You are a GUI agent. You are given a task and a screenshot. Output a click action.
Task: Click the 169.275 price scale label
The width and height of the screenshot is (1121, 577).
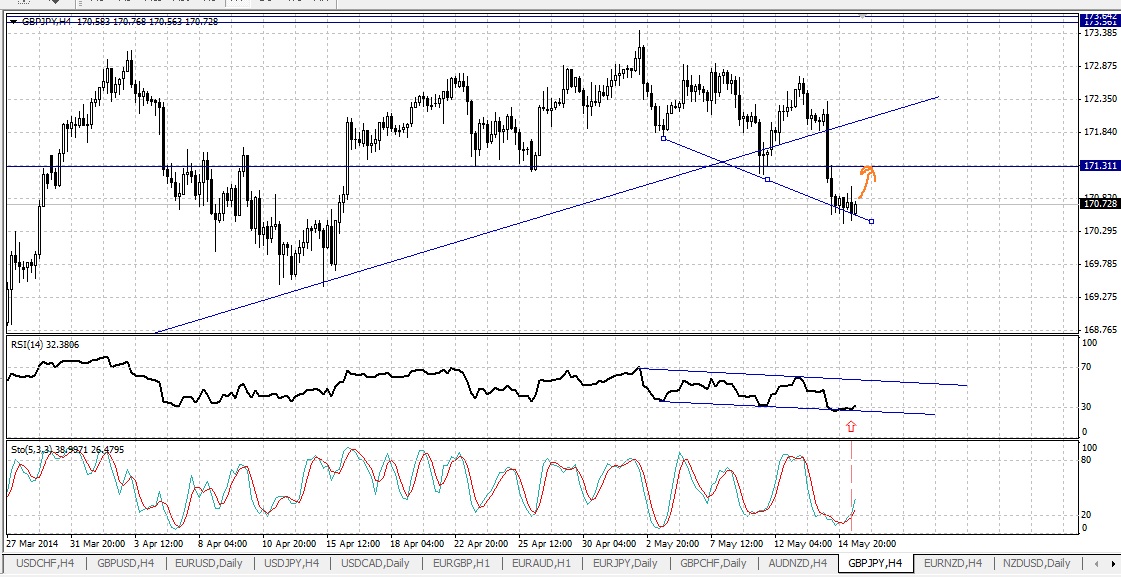(1100, 296)
